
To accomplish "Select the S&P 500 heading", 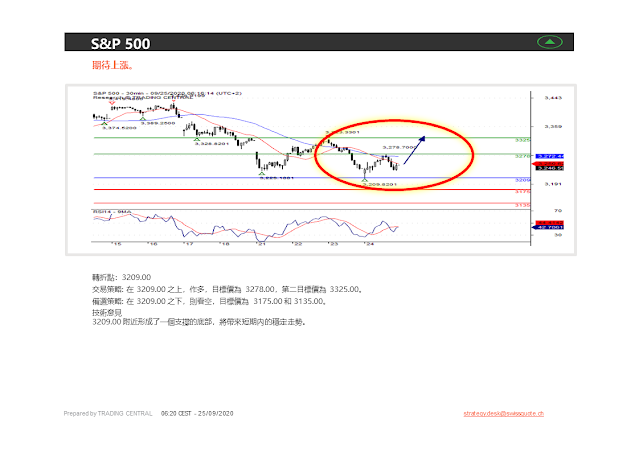I will (x=121, y=44).
